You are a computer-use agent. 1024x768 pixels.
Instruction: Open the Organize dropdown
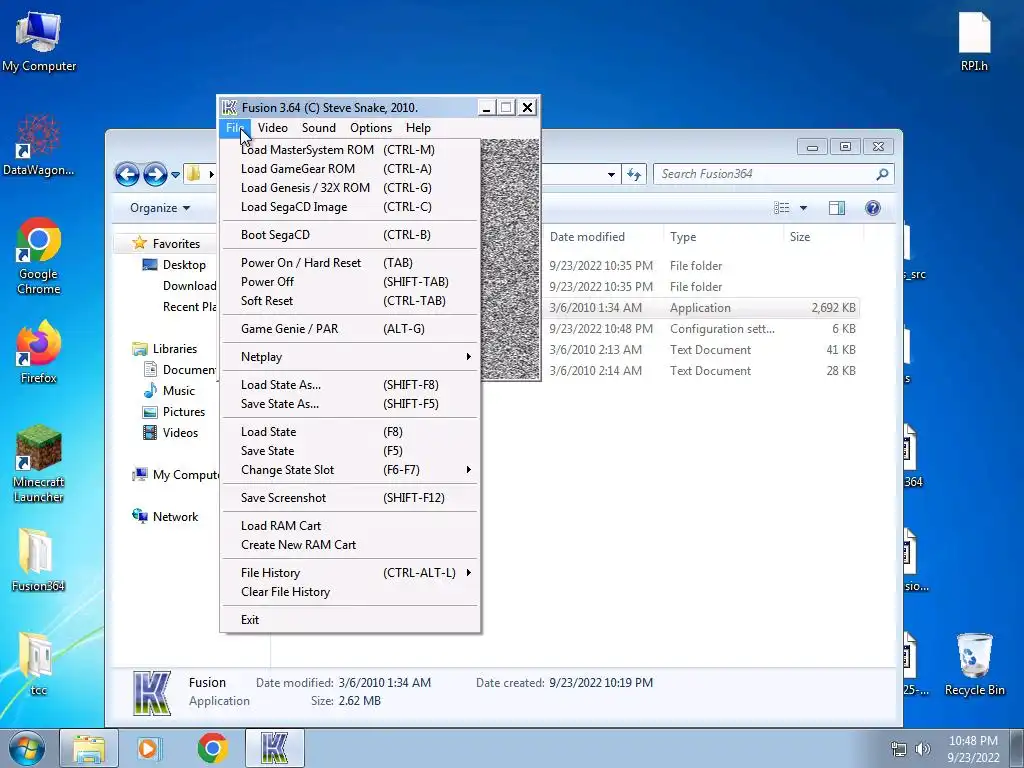[160, 208]
